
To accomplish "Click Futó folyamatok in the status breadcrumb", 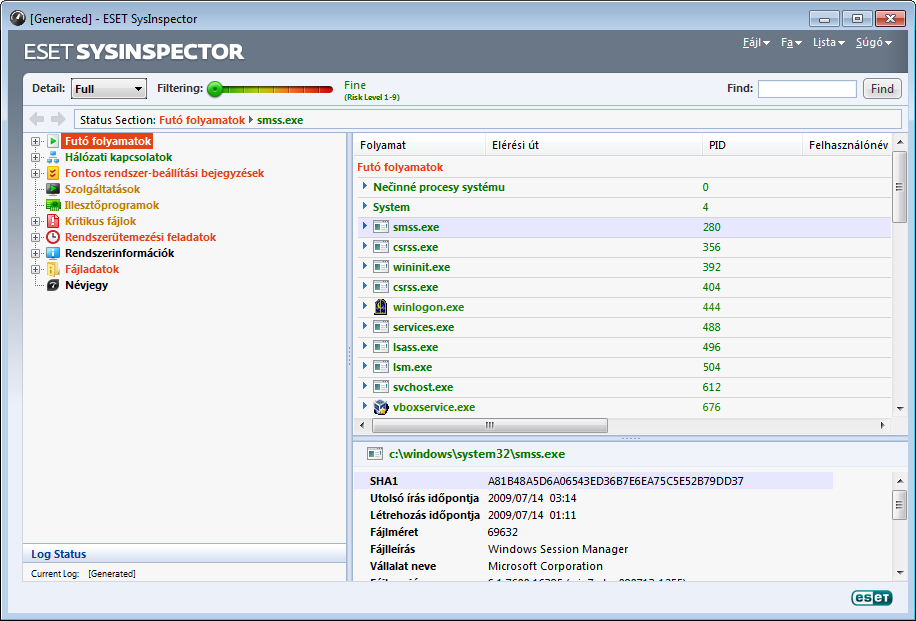I will tap(202, 120).
